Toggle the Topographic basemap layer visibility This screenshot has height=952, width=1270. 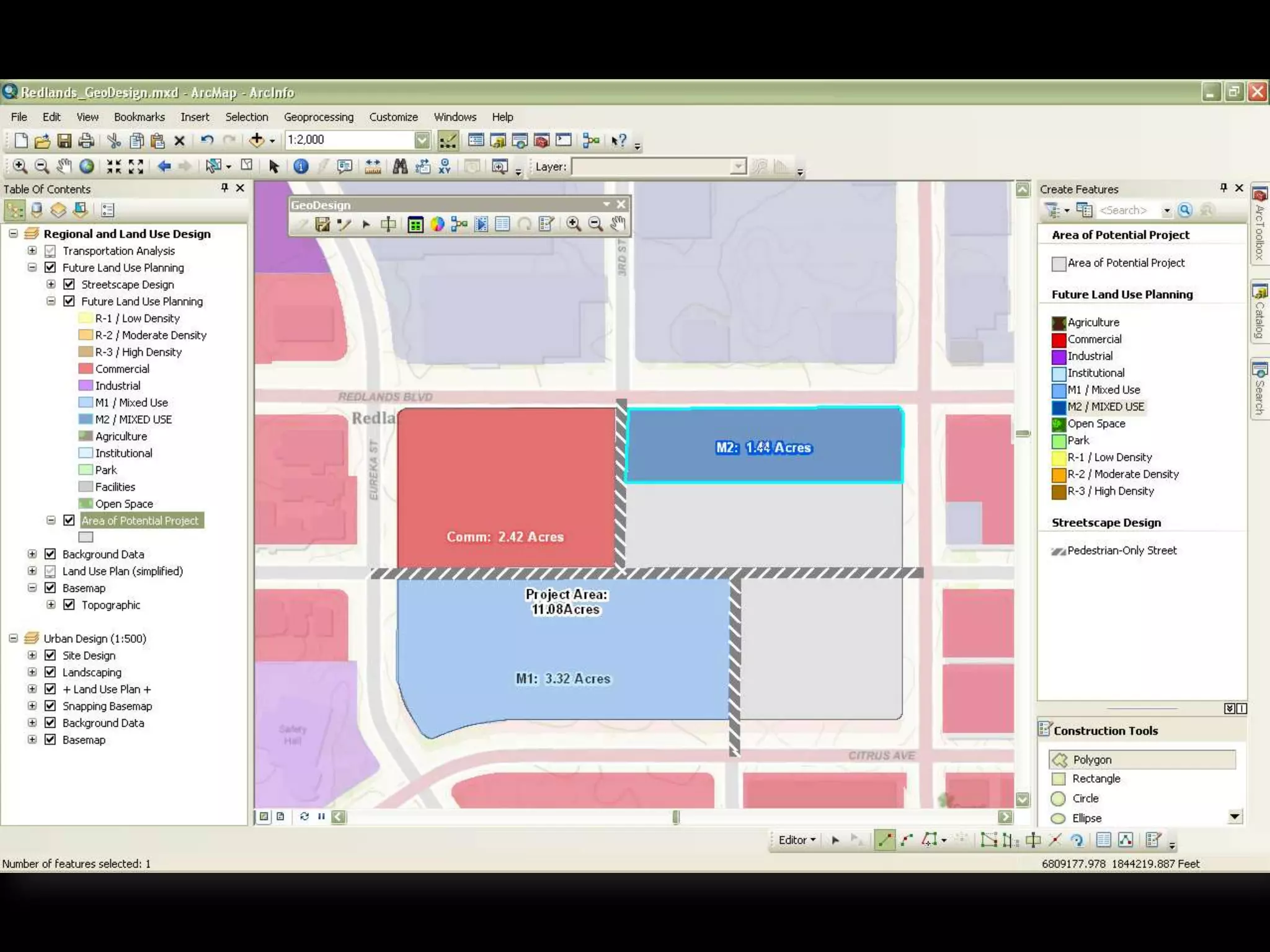click(x=69, y=605)
